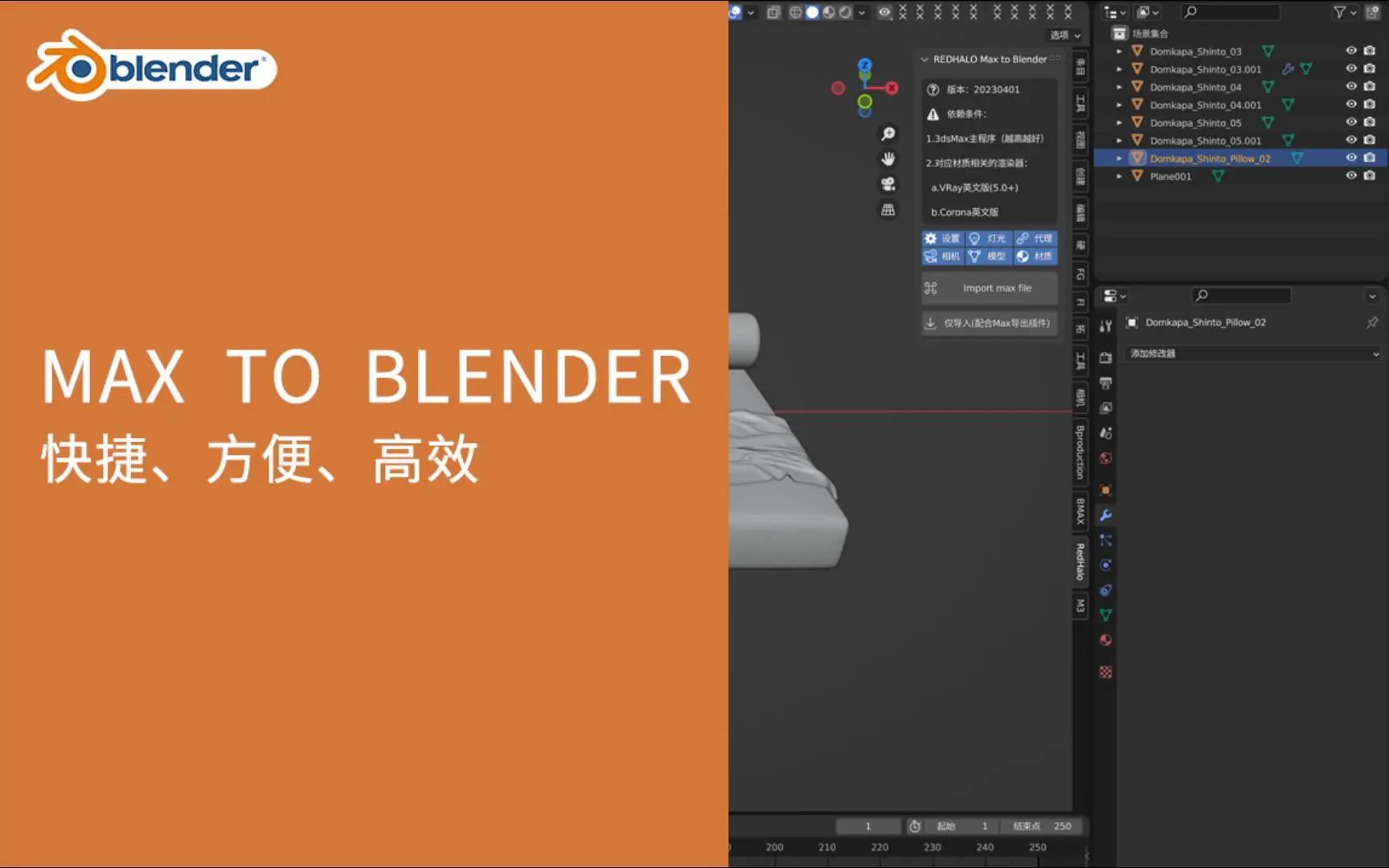
Task: Open the FG sidebar tab
Action: coord(1080,274)
